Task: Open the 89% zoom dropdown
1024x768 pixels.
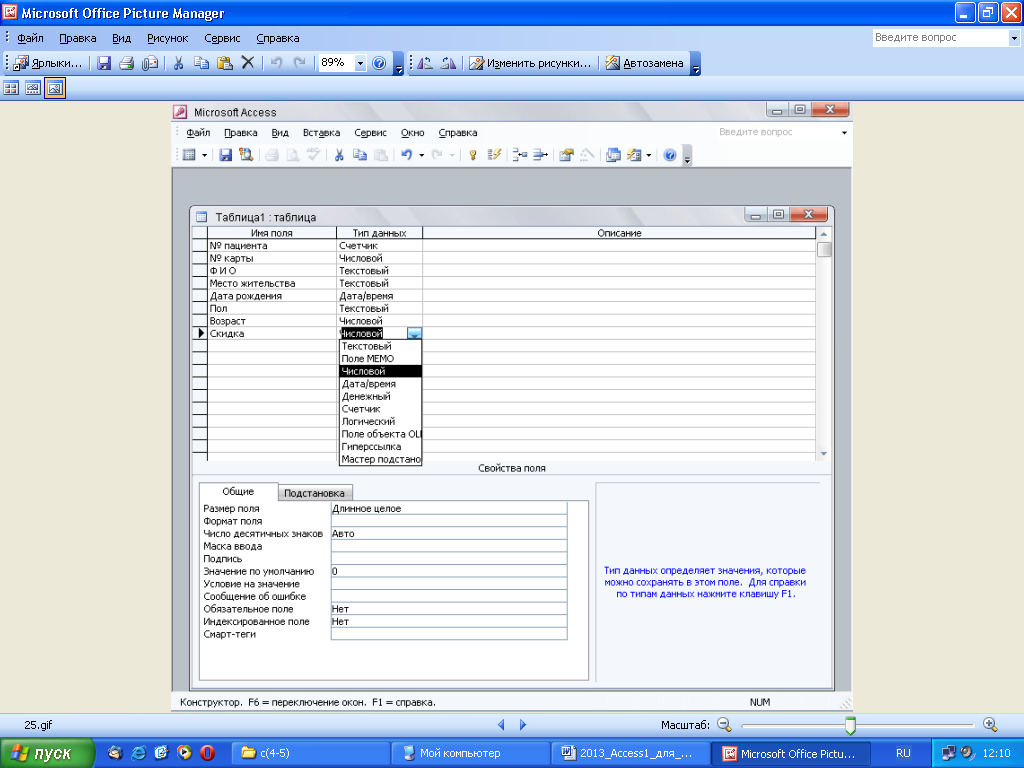Action: (x=360, y=63)
